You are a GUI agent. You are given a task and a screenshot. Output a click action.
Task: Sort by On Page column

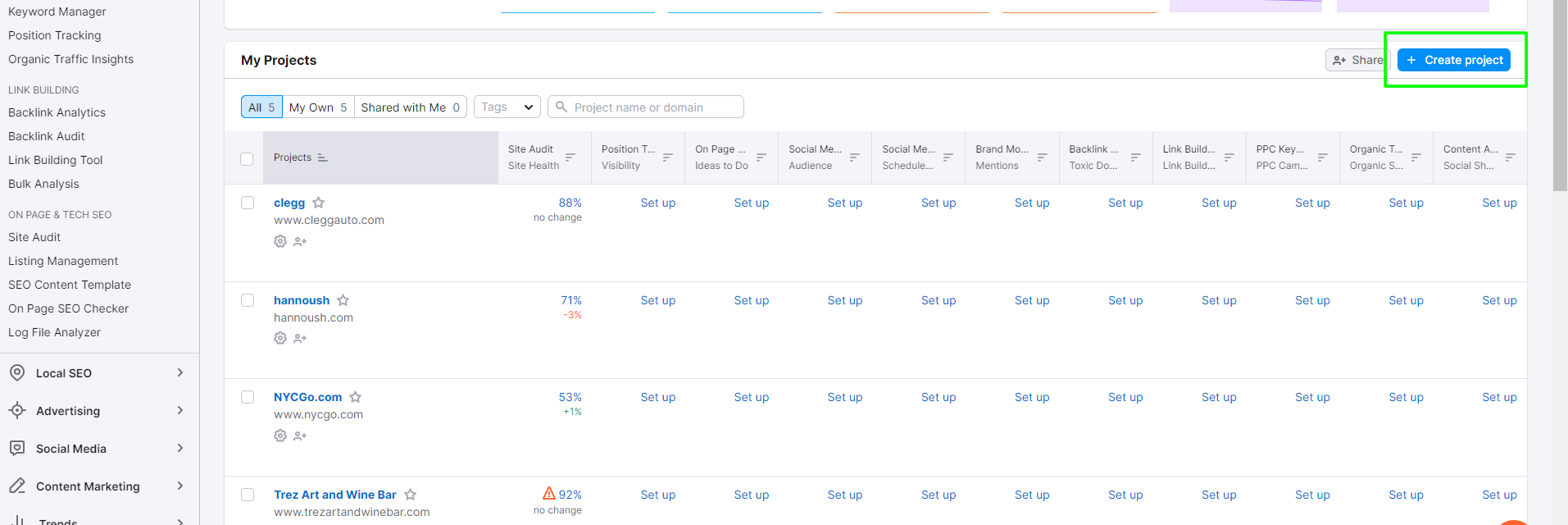point(761,157)
